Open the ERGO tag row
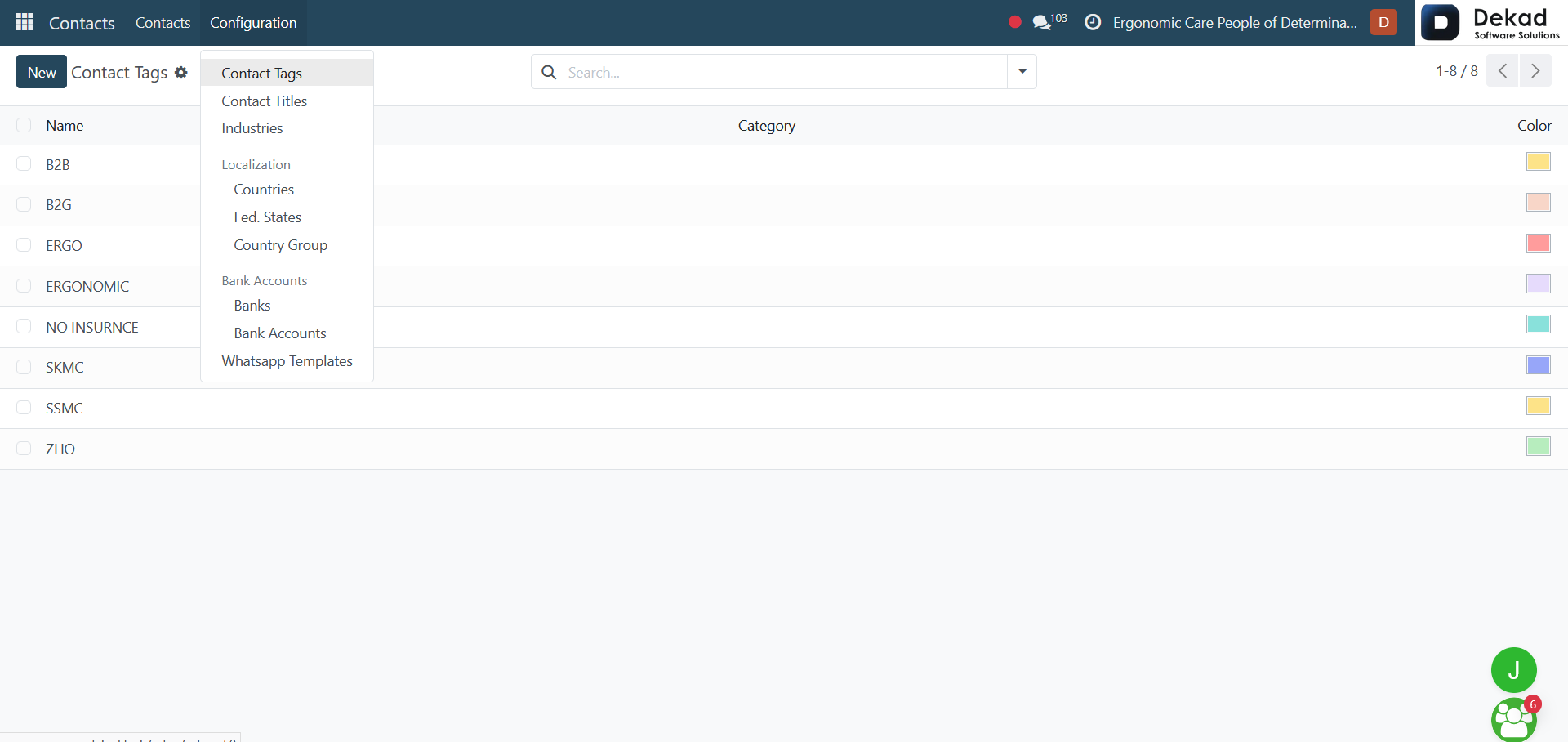Image resolution: width=1568 pixels, height=742 pixels. pos(784,246)
